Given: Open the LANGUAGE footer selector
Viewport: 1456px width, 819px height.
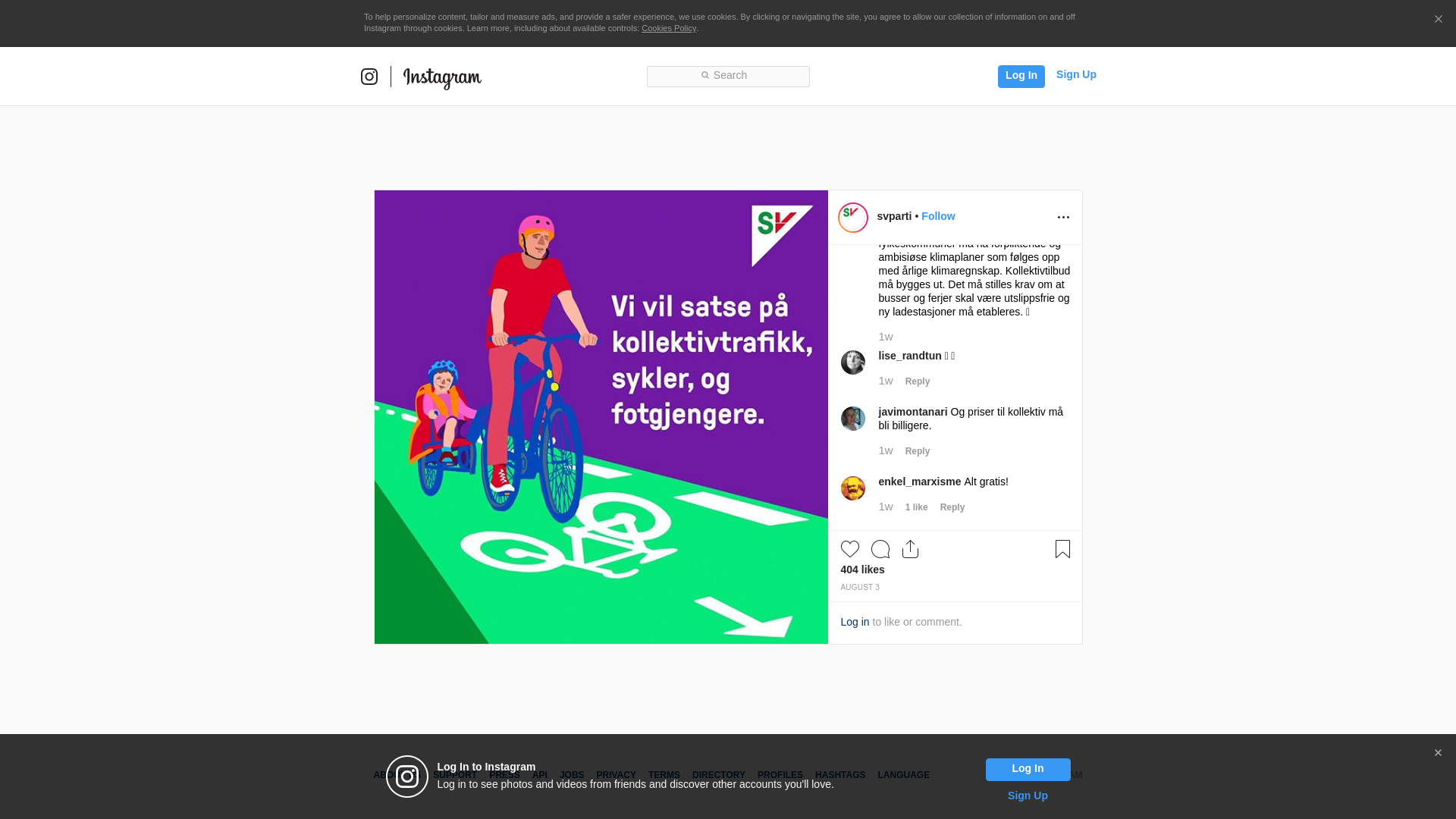Looking at the screenshot, I should (x=904, y=775).
